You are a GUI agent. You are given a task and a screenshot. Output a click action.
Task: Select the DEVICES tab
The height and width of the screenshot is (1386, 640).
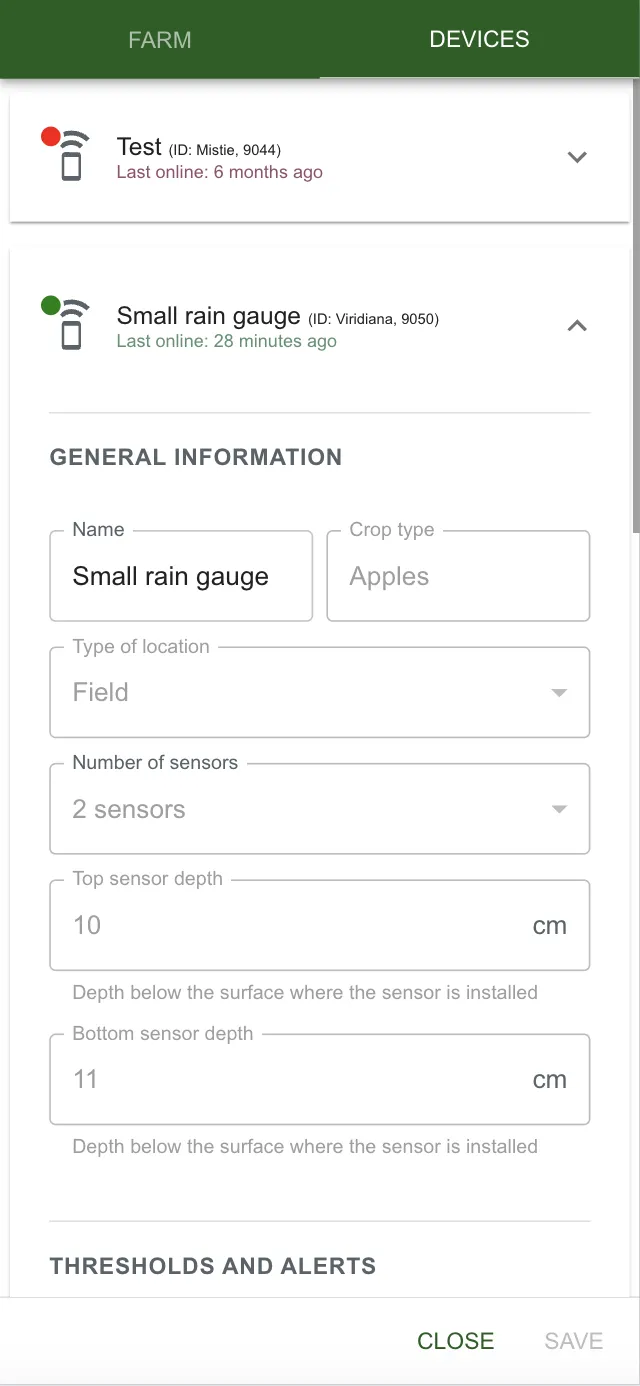coord(479,40)
